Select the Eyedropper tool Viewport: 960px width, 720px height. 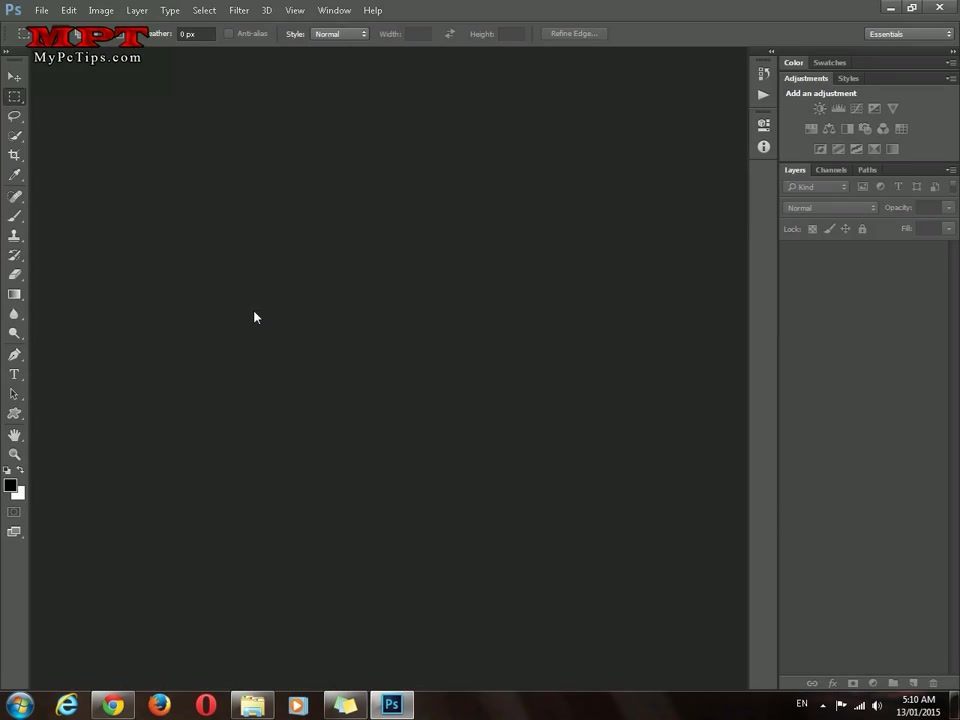tap(14, 175)
